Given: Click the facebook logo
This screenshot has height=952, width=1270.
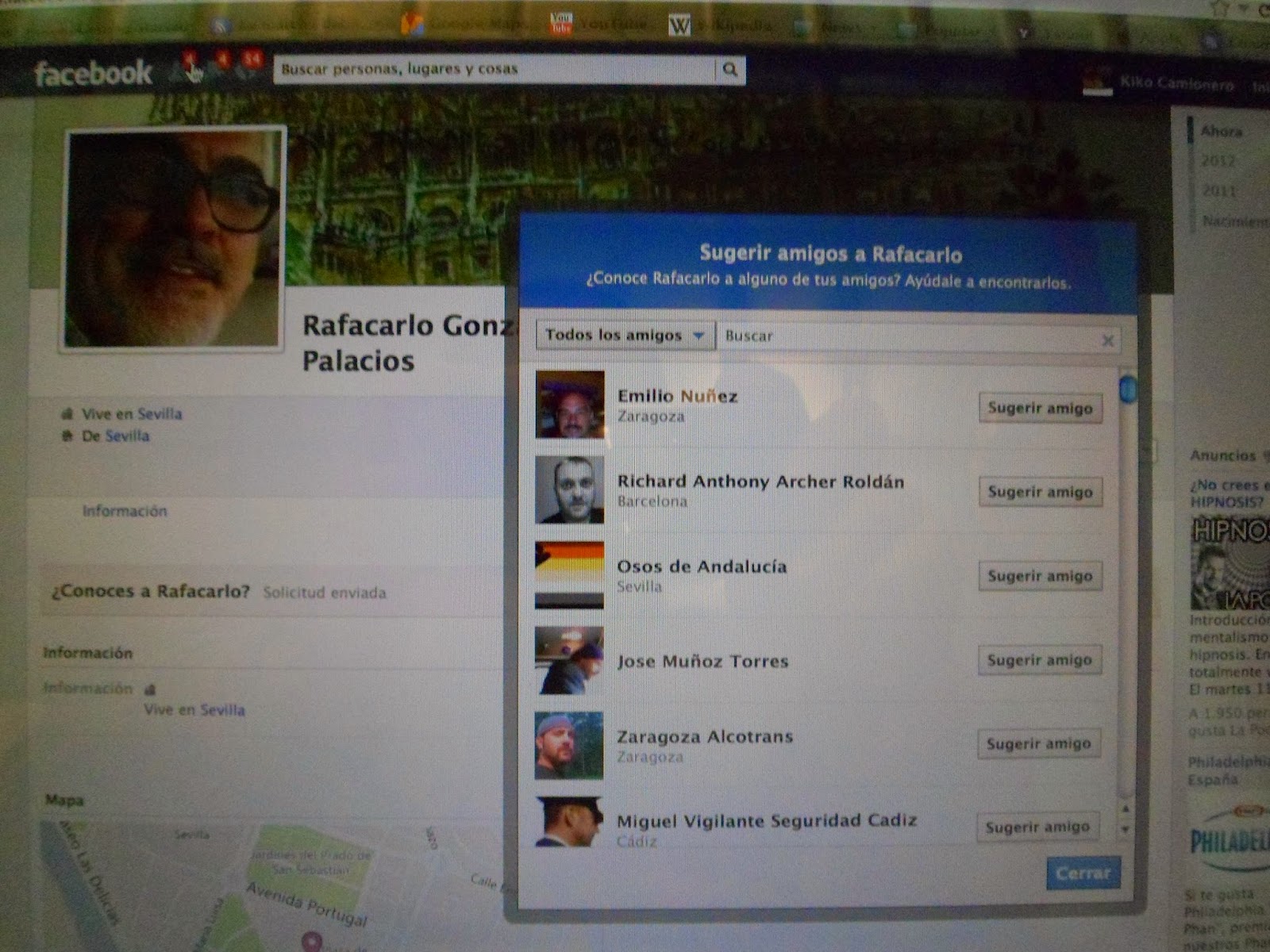Looking at the screenshot, I should (92, 74).
